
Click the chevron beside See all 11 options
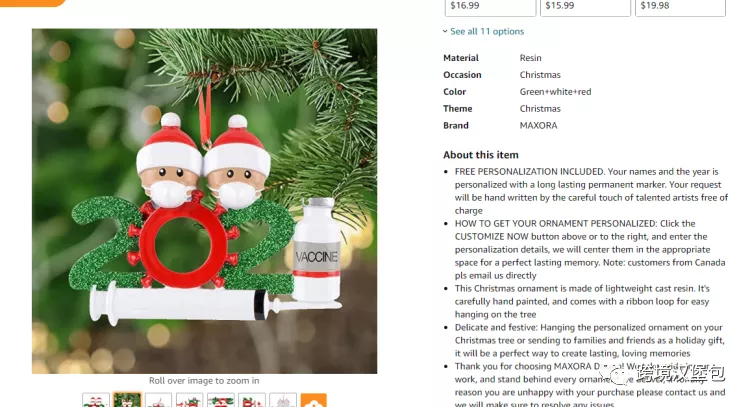click(x=445, y=32)
